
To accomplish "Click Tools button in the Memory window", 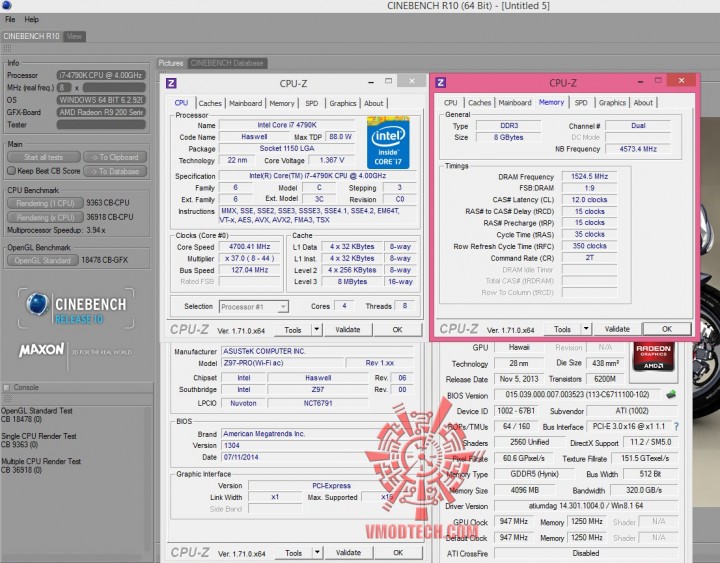I will pos(562,329).
